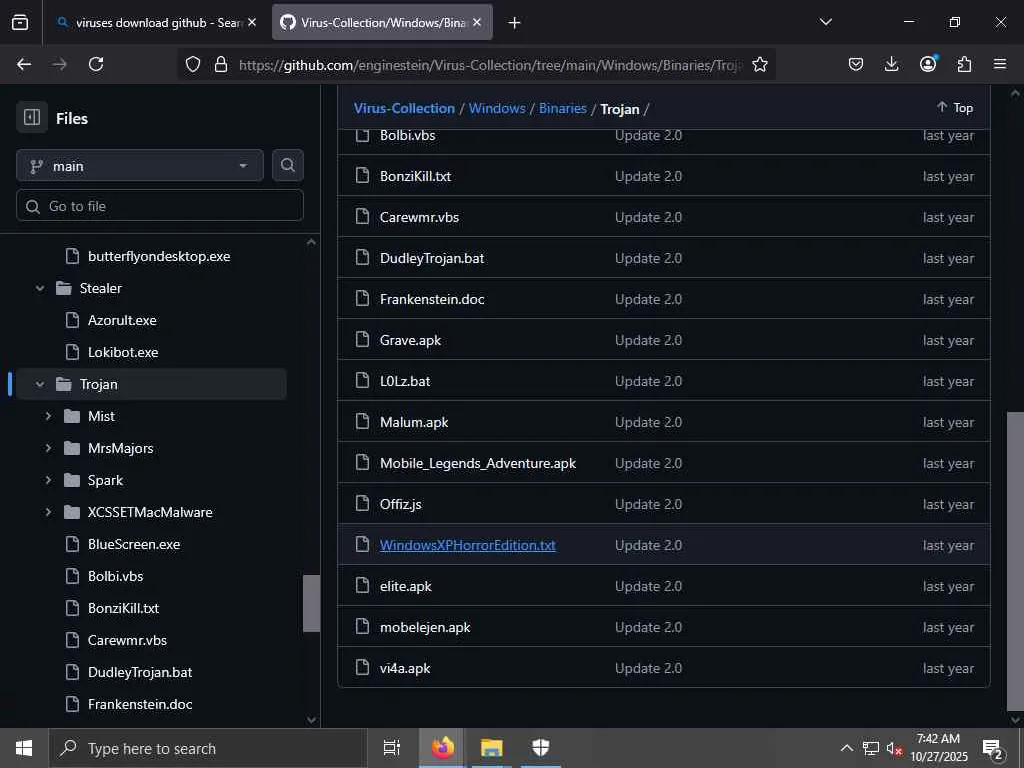Click the Go to file search field
Viewport: 1024px width, 768px height.
coord(160,206)
